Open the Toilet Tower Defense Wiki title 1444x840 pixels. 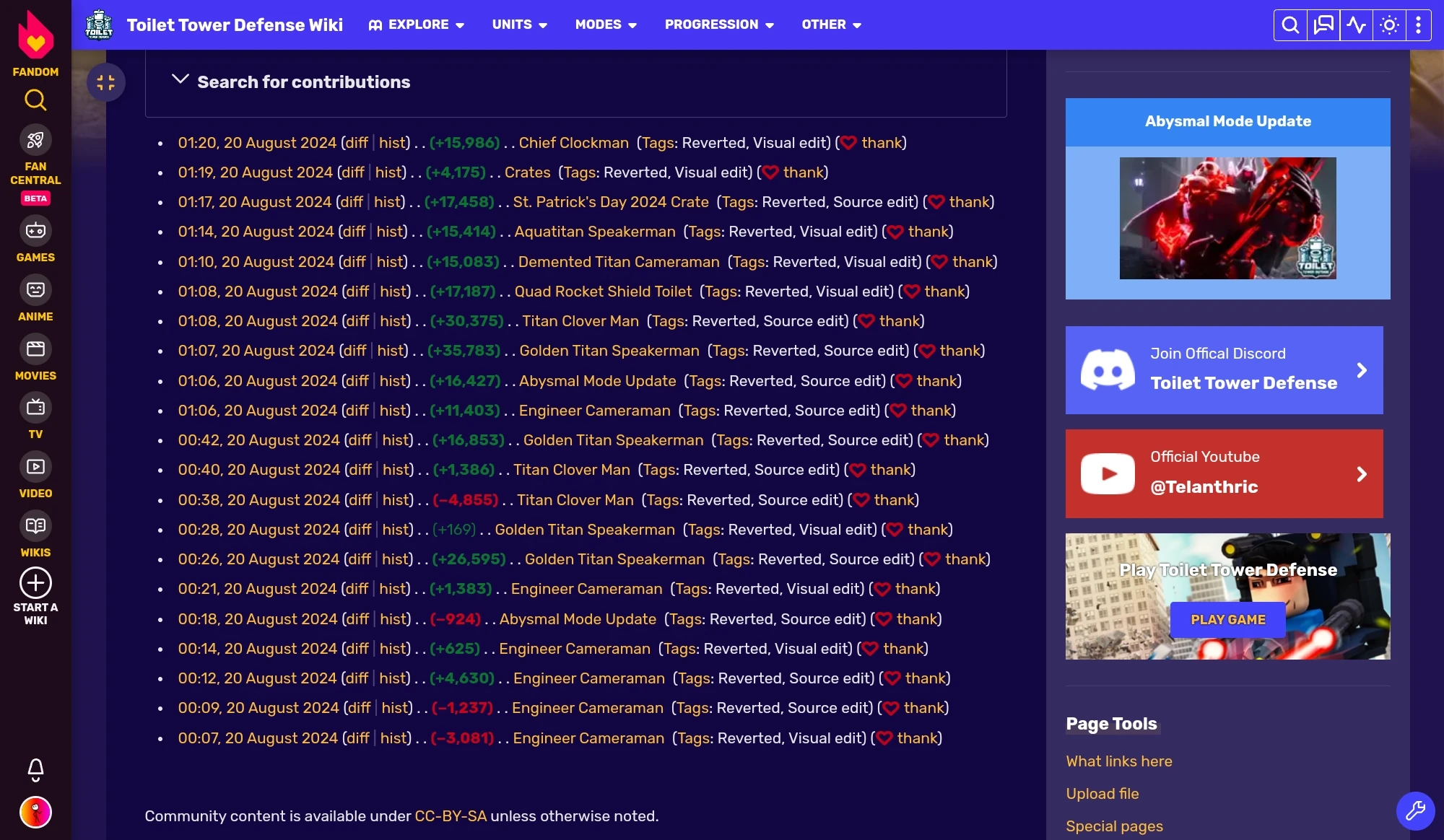pyautogui.click(x=235, y=25)
